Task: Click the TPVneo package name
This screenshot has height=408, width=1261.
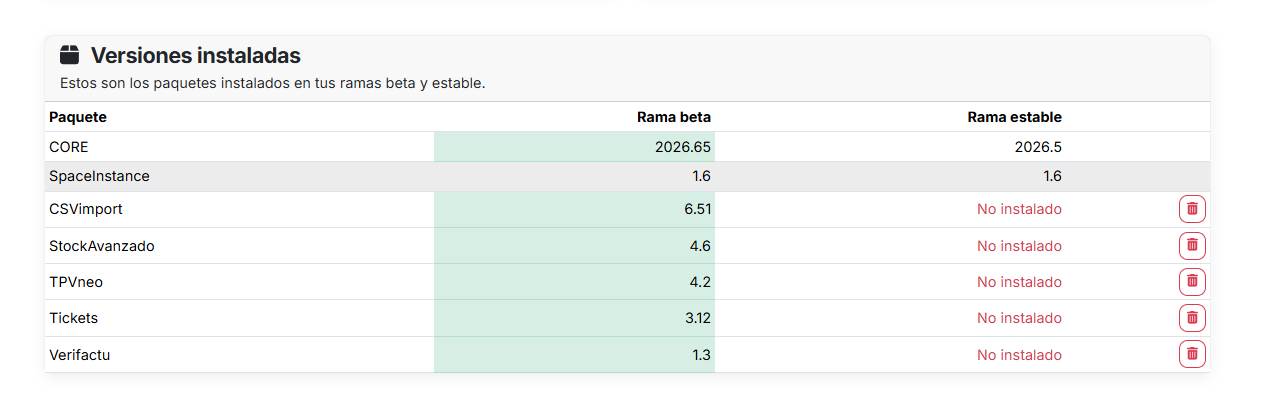Action: tap(76, 282)
